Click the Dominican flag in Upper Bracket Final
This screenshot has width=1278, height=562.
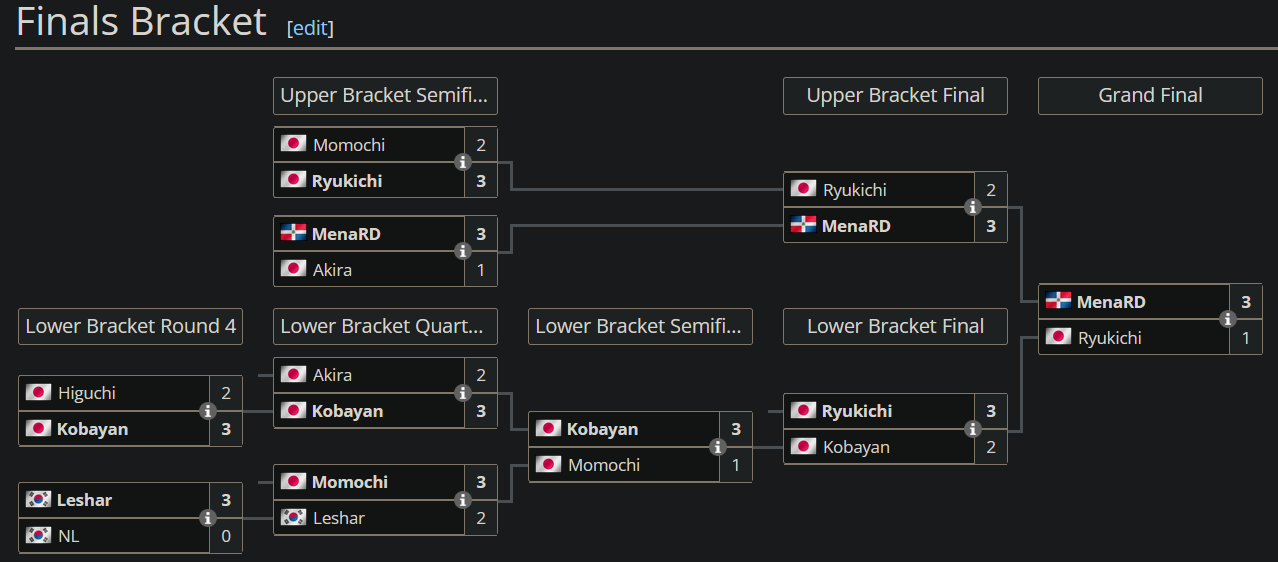click(x=803, y=225)
